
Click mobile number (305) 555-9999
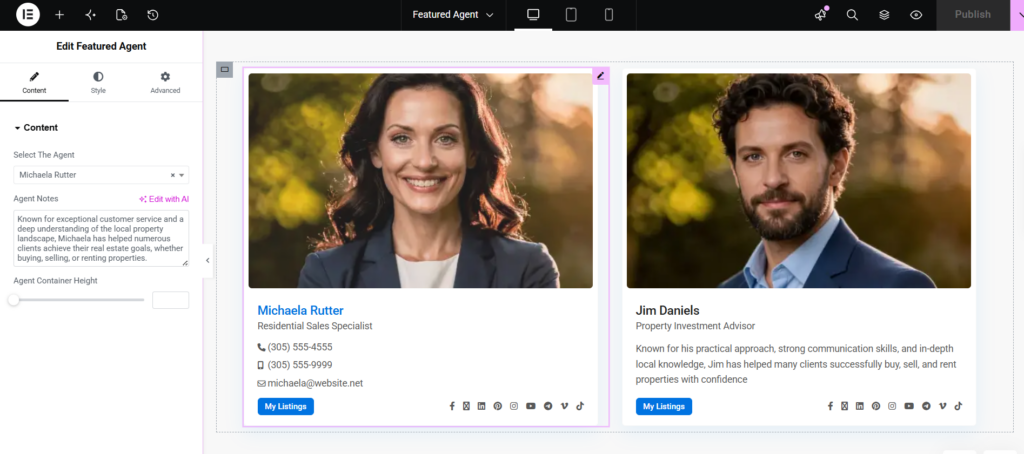[x=300, y=365]
